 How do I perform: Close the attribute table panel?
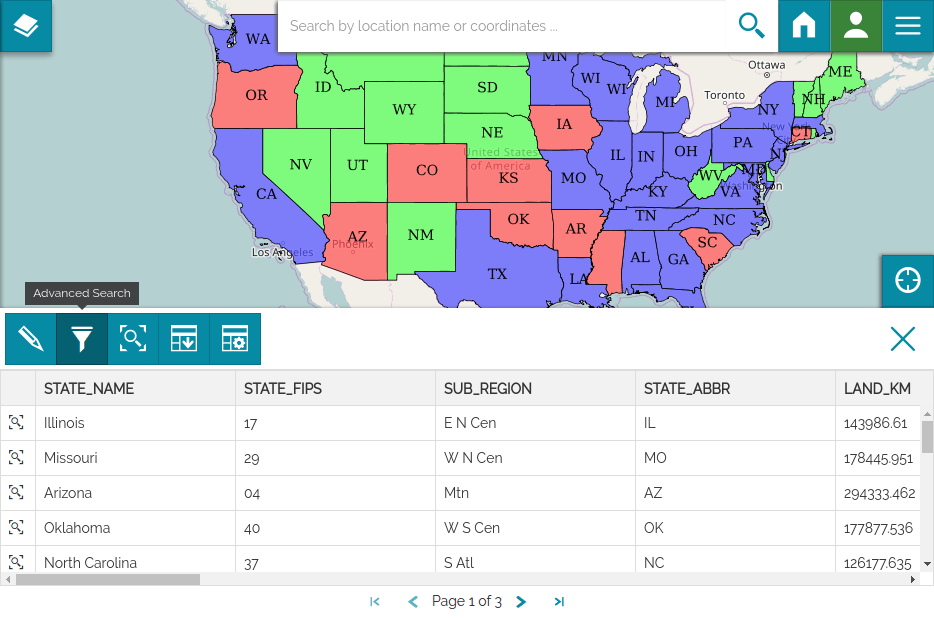(x=902, y=339)
